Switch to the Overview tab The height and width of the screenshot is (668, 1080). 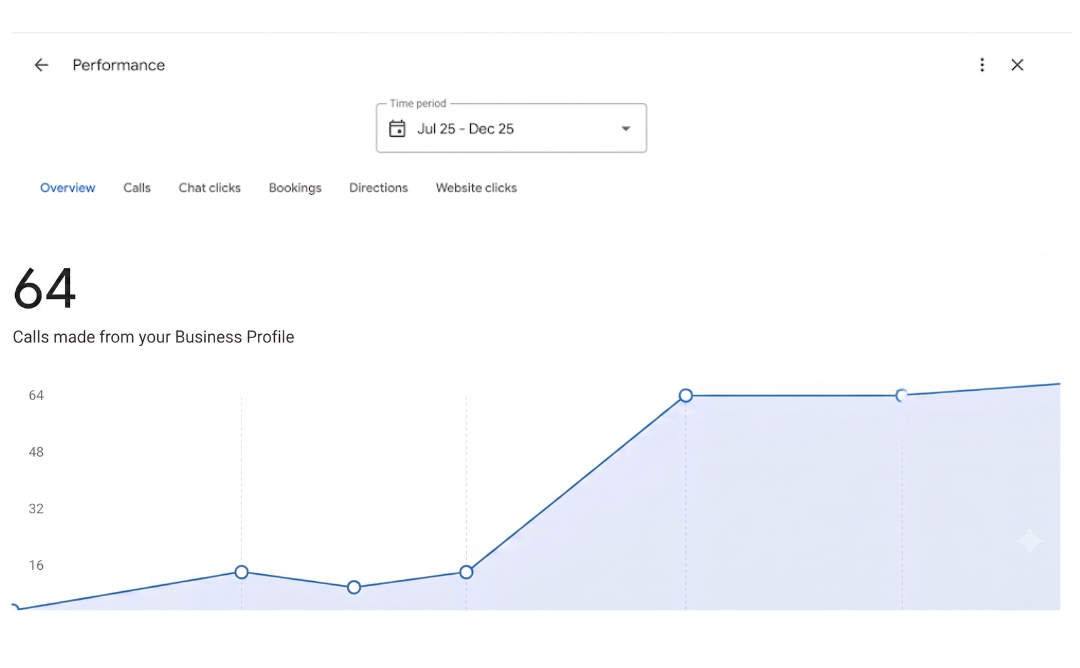(x=68, y=188)
